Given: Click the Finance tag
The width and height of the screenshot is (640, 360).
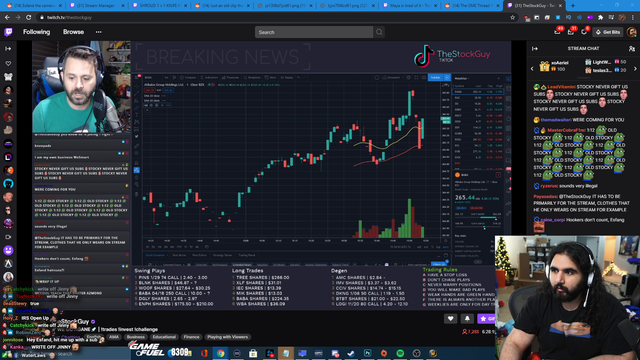Looking at the screenshot, I should tap(191, 337).
